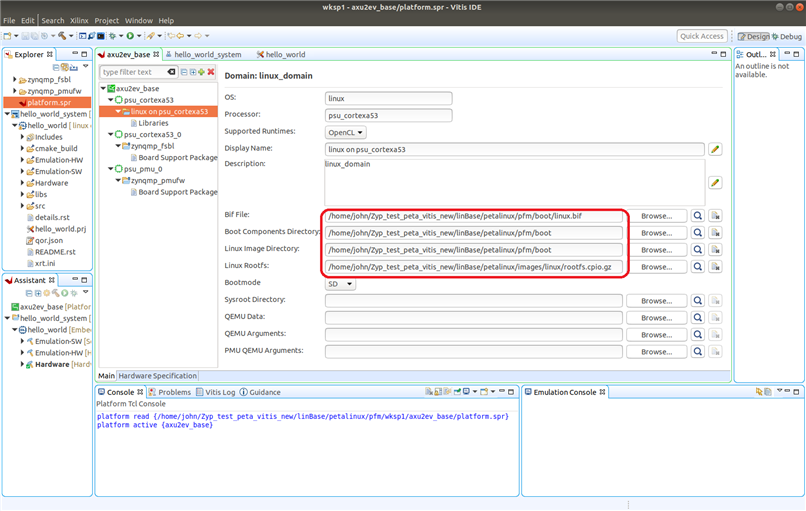Click the Display Name input field
This screenshot has height=511, width=806.
coord(515,149)
